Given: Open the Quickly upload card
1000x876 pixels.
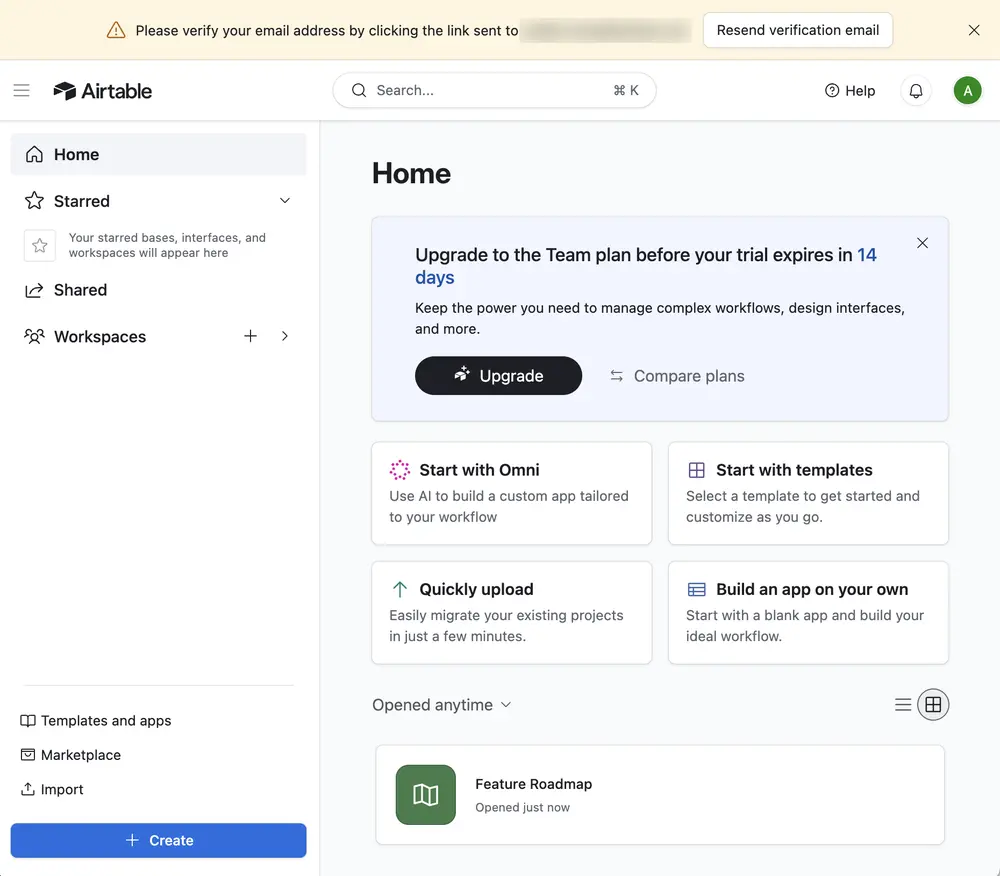Looking at the screenshot, I should (x=511, y=613).
